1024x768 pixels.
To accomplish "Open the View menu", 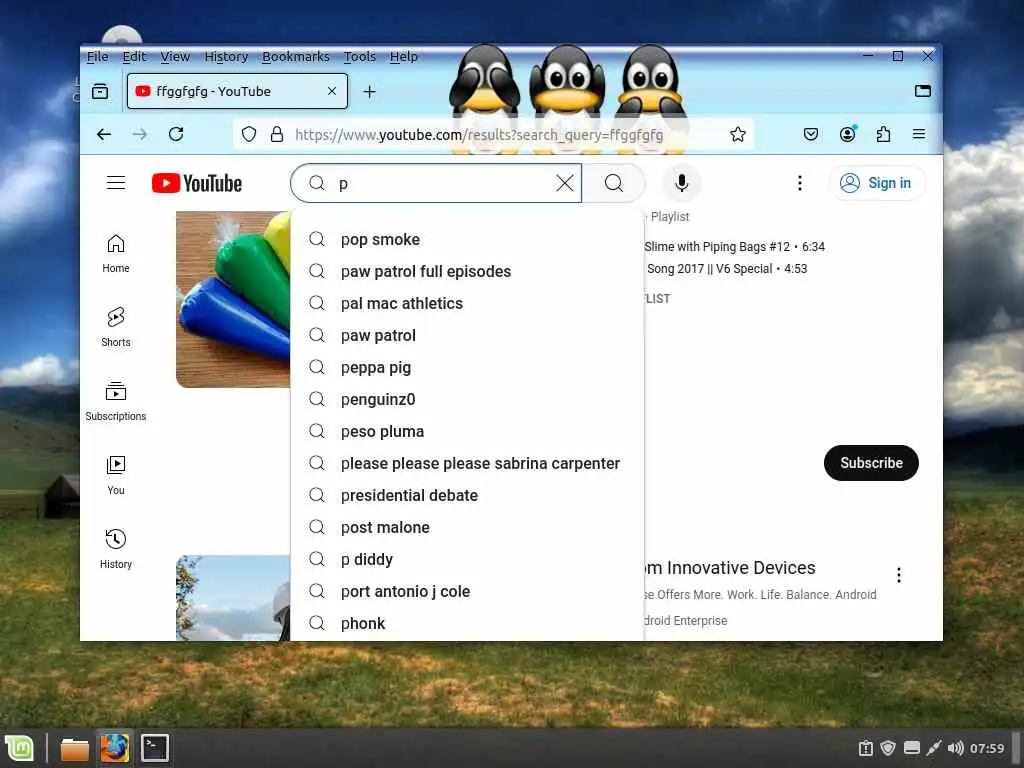I will [x=175, y=57].
